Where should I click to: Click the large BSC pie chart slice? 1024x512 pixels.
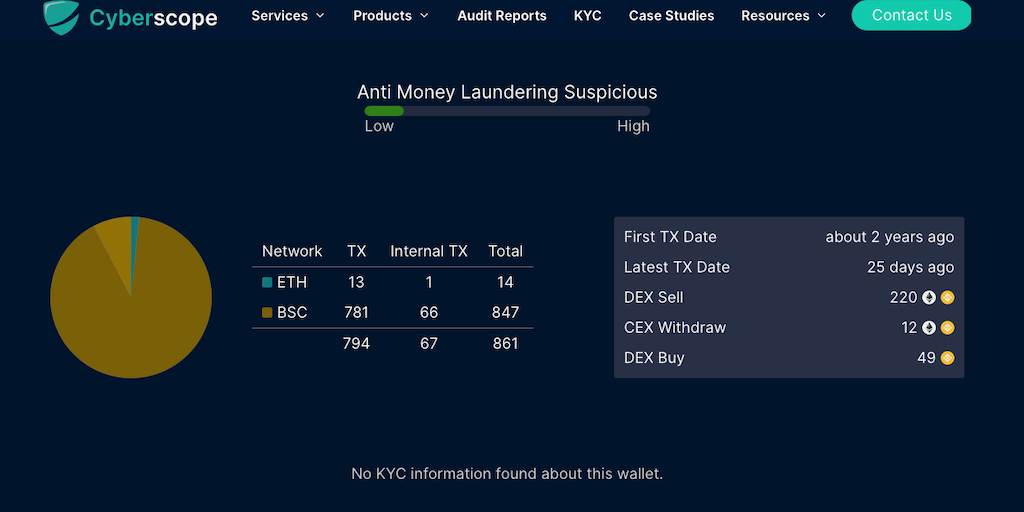tap(131, 310)
